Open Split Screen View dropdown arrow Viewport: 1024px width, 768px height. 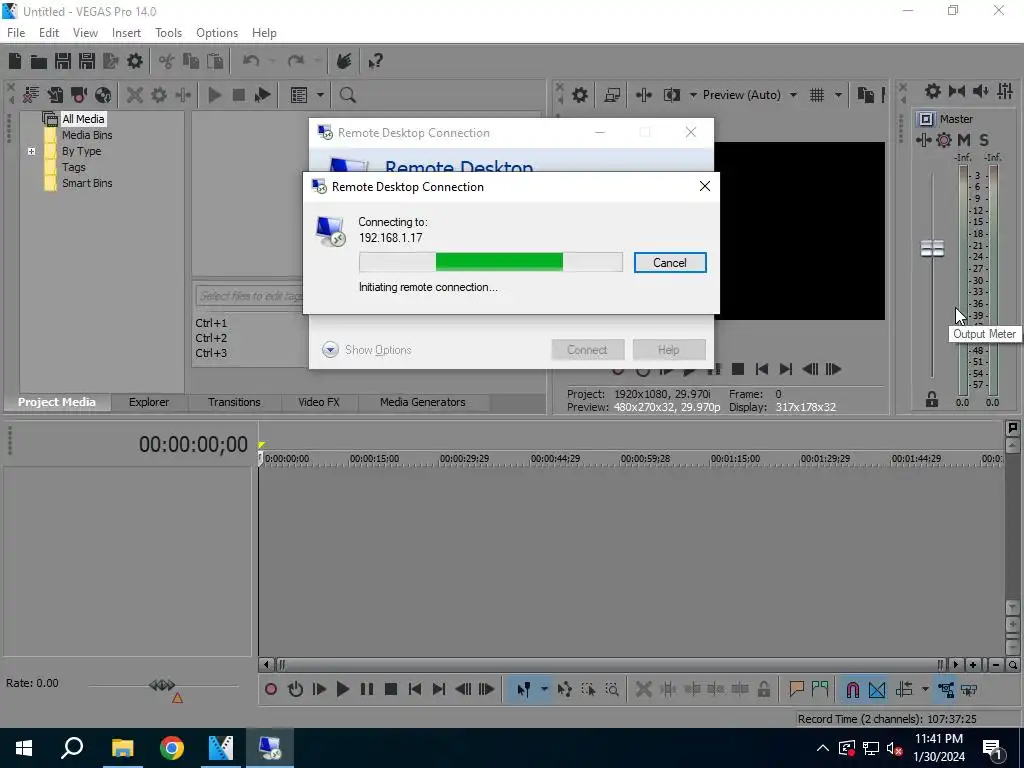(693, 95)
